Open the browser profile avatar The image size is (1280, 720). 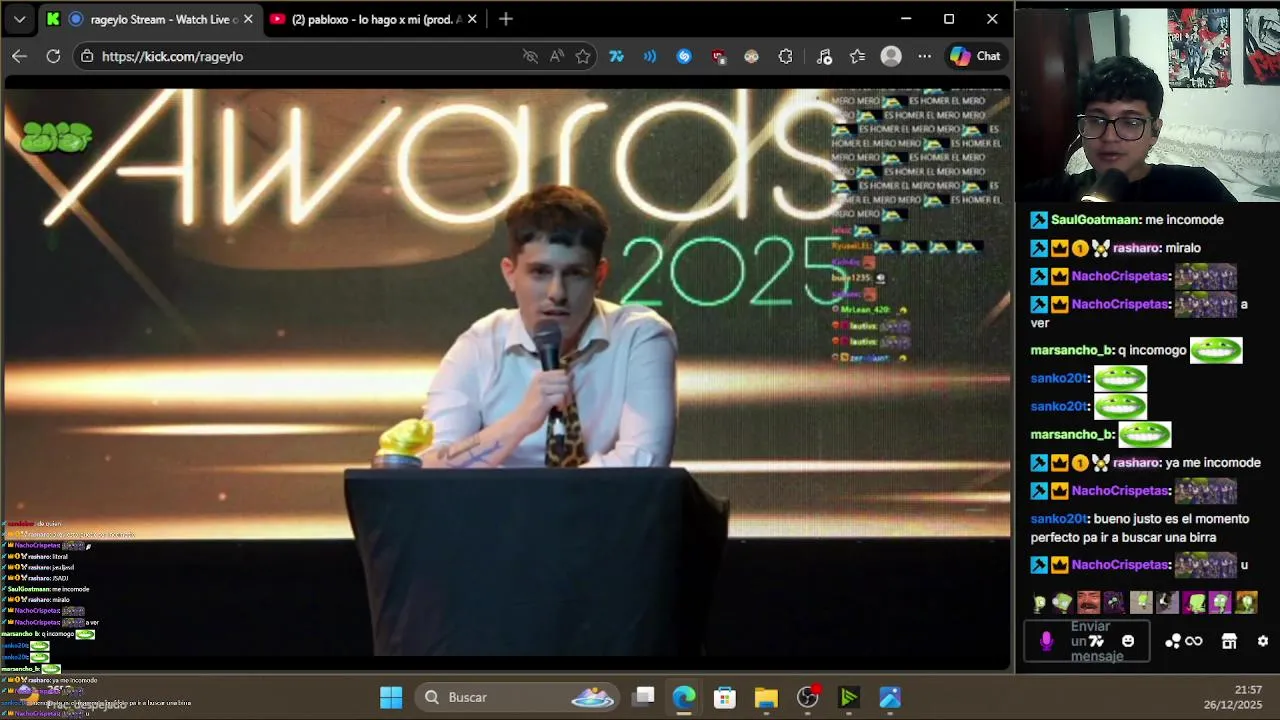(891, 57)
